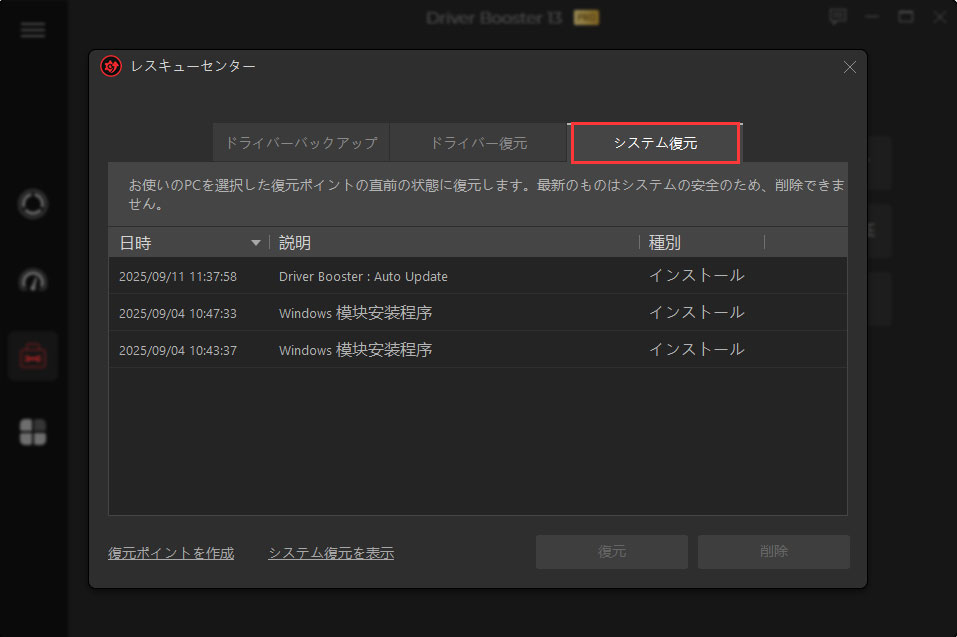The width and height of the screenshot is (957, 637).
Task: Click インストール in the 10:47:33 row
Action: pyautogui.click(x=696, y=312)
